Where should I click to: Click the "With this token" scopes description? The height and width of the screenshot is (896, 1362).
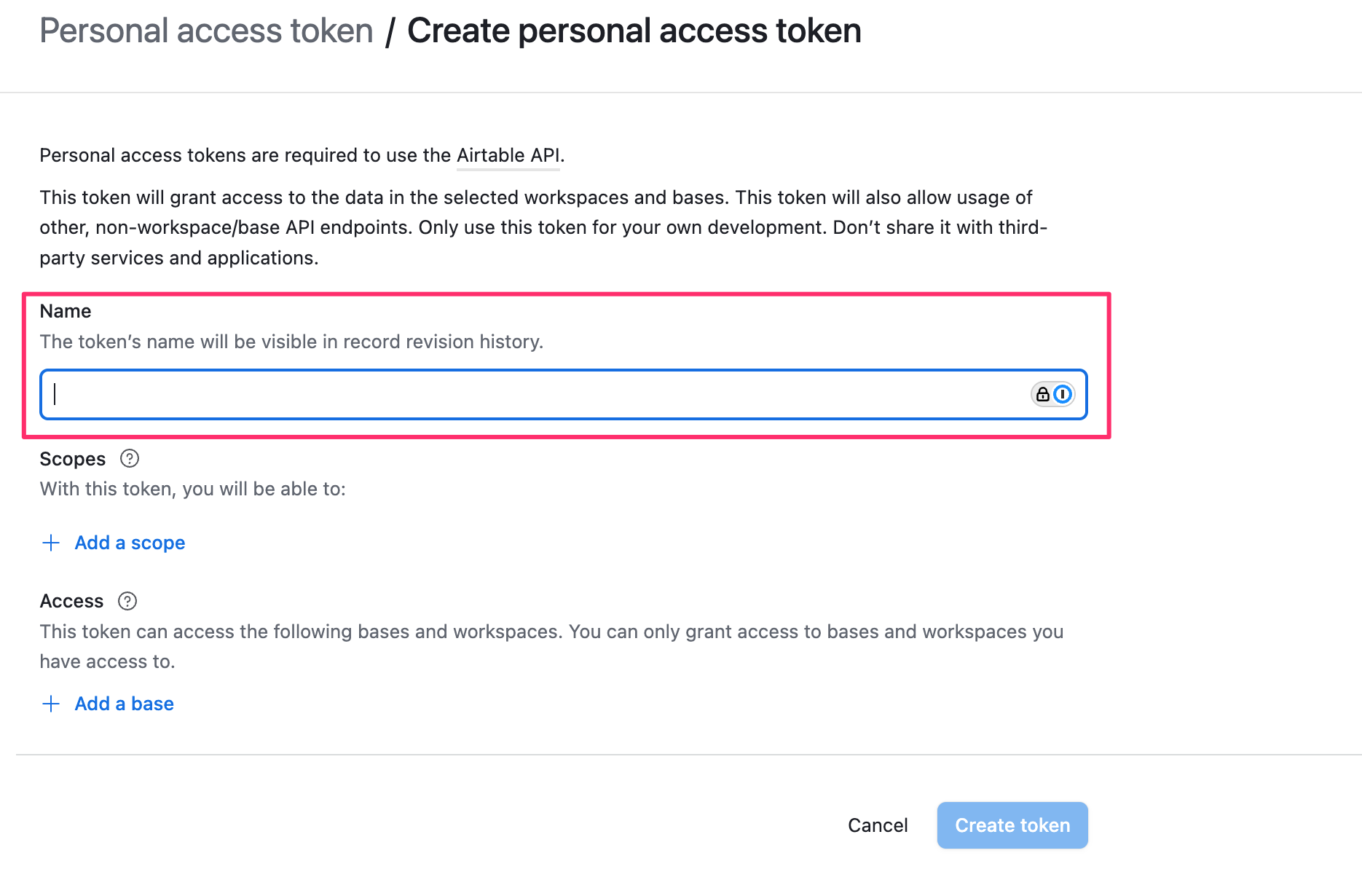(193, 489)
